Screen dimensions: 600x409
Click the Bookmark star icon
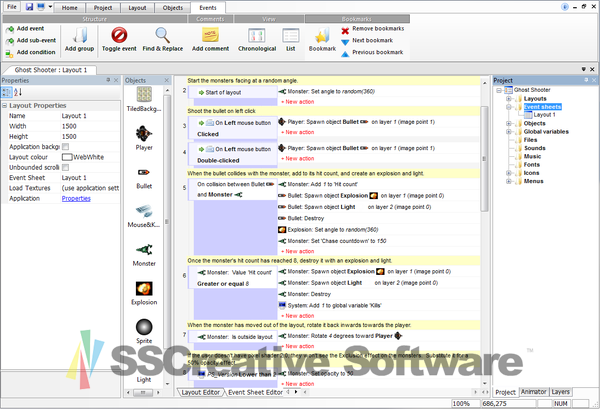pos(322,36)
